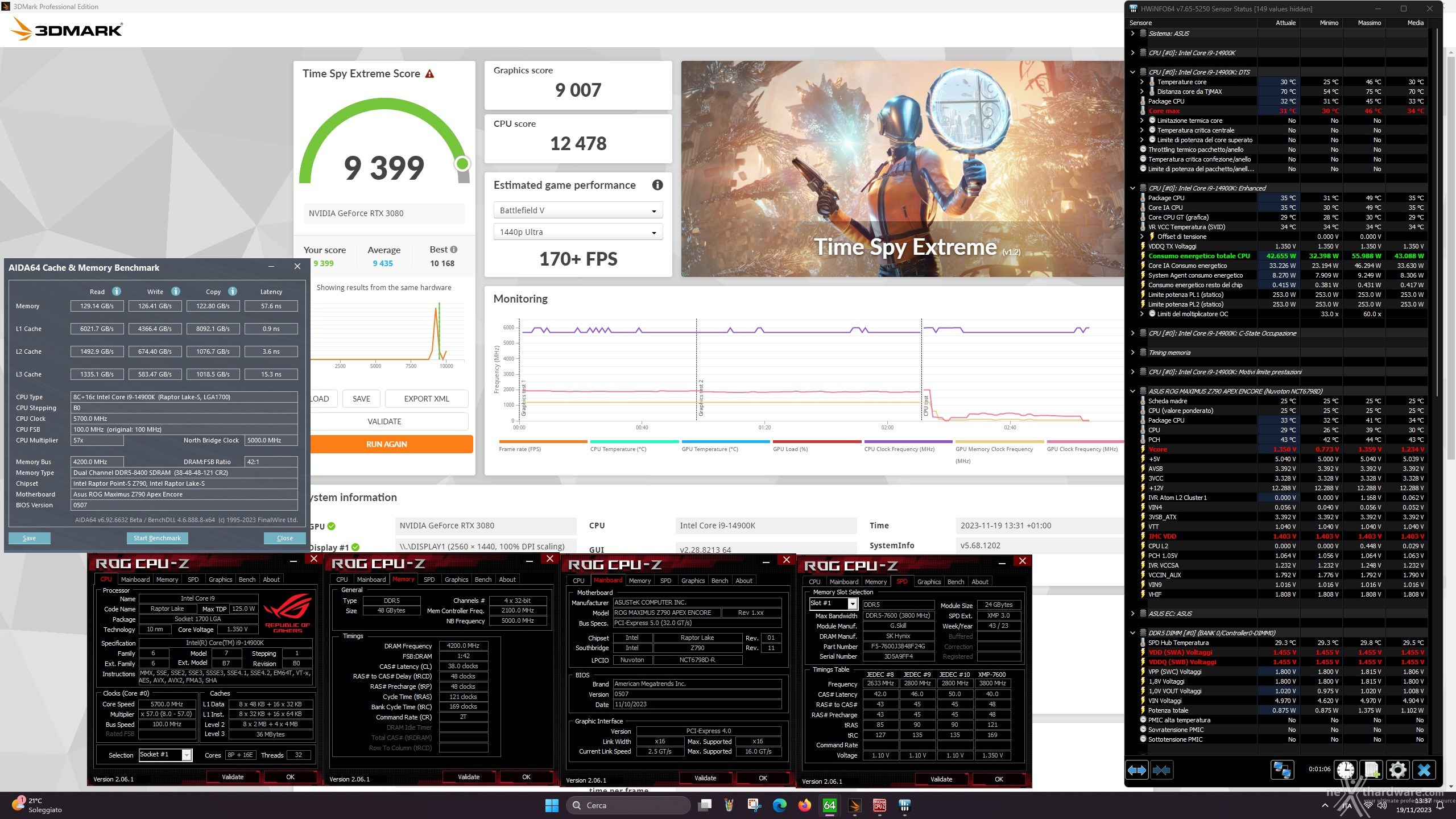Click AIDA64 green 64 taskbar icon
The width and height of the screenshot is (1456, 819).
(829, 805)
